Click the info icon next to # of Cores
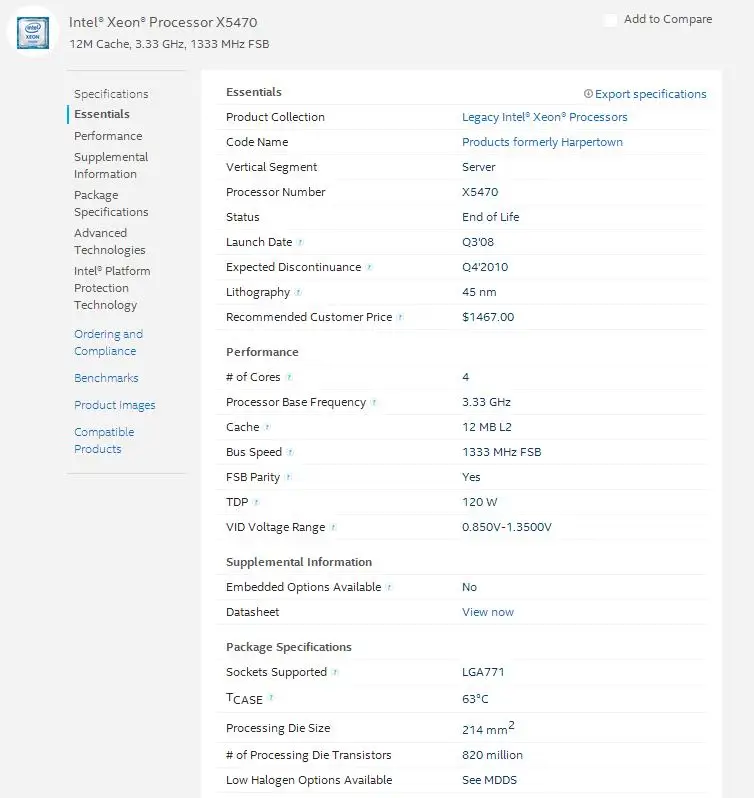This screenshot has height=798, width=754. coord(289,377)
